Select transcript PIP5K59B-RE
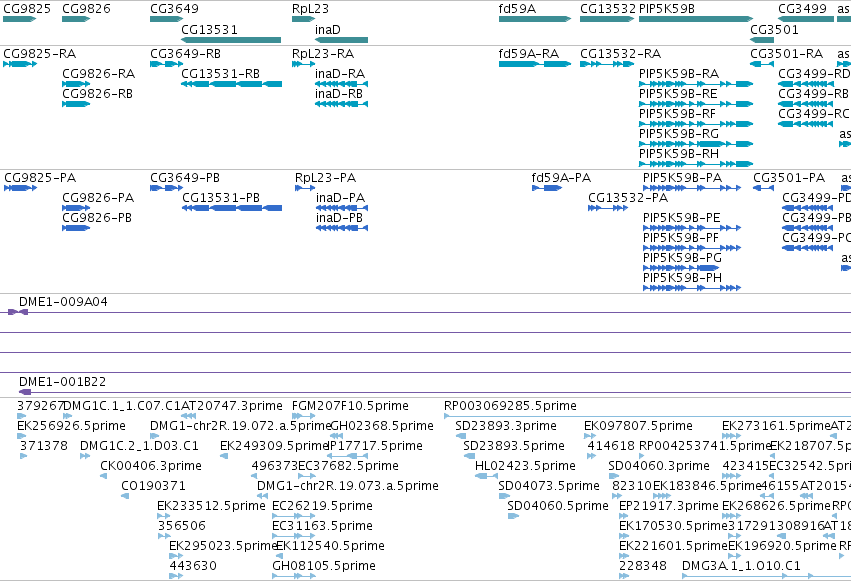This screenshot has height=581, width=851. [678, 94]
